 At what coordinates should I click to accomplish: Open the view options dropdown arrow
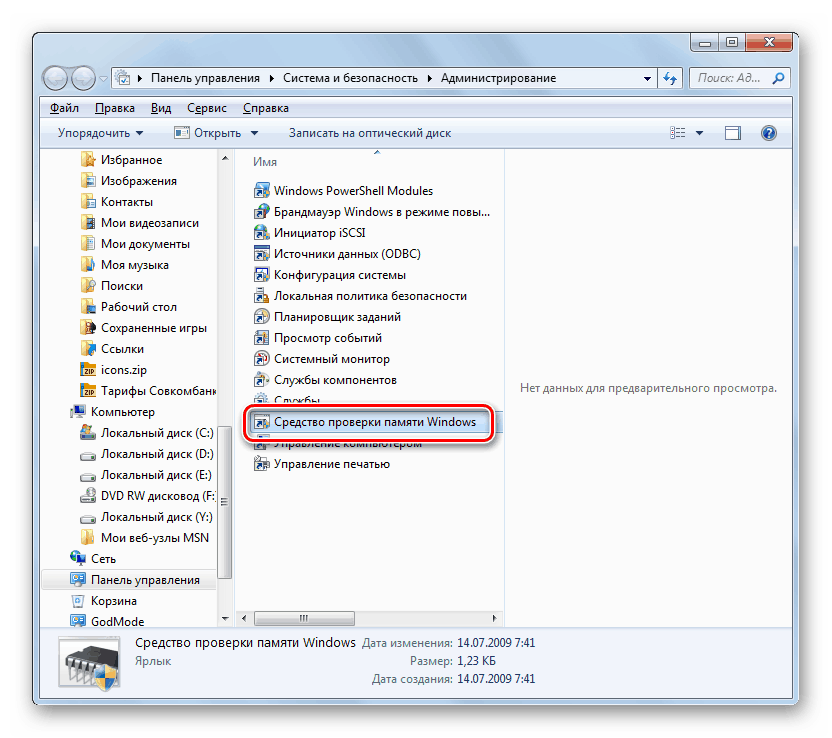pyautogui.click(x=699, y=133)
